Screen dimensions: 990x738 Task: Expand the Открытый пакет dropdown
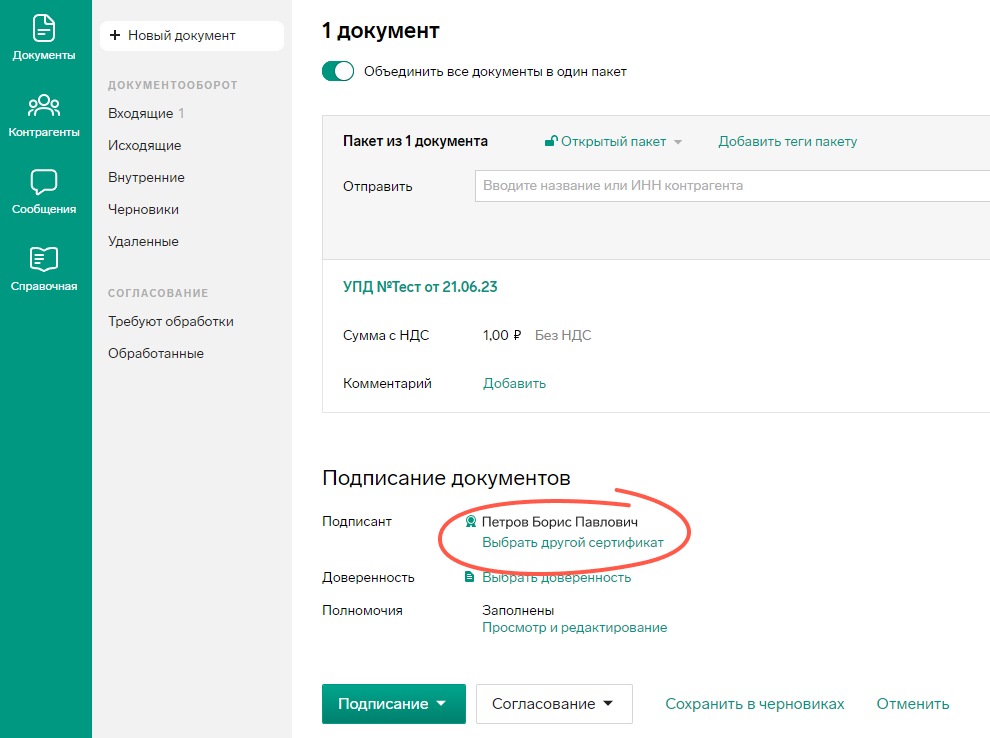click(677, 142)
